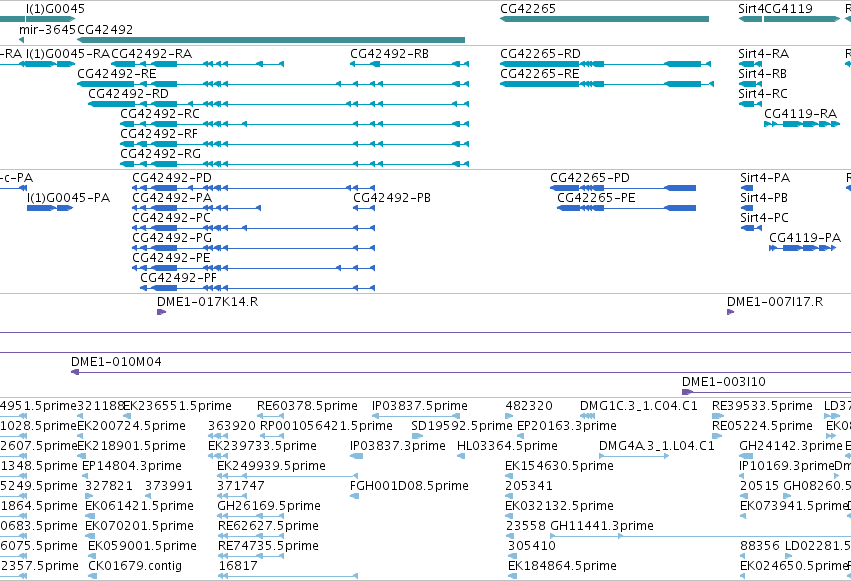Select EST EK239733.5prime
Image resolution: width=851 pixels, height=581 pixels.
[218, 456]
